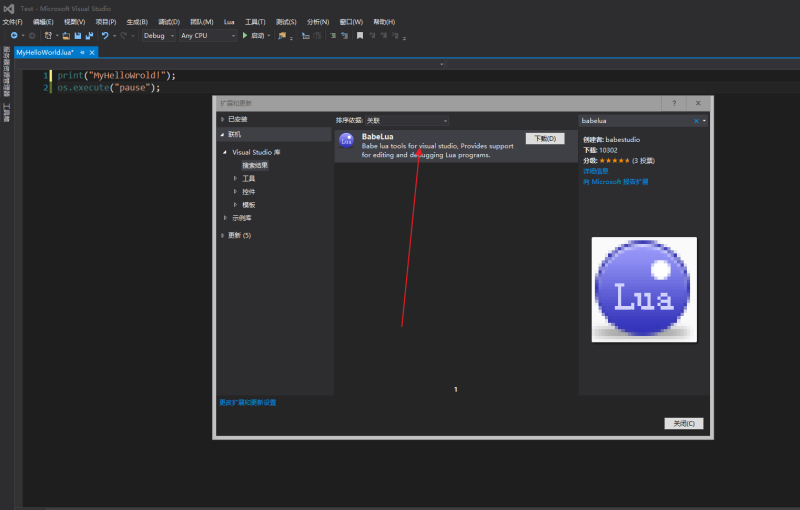Click the small BabeLua icon in results
The height and width of the screenshot is (510, 800).
[x=346, y=140]
